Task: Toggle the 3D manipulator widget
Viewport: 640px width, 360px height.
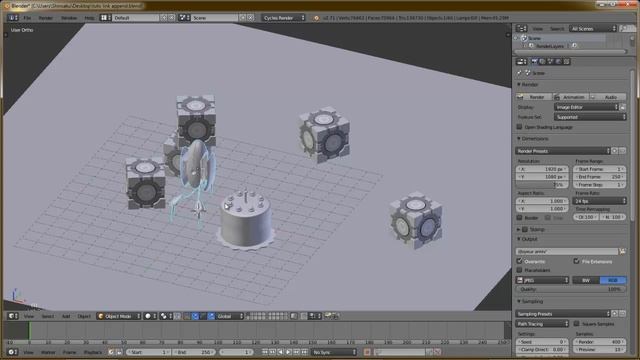Action: point(187,316)
